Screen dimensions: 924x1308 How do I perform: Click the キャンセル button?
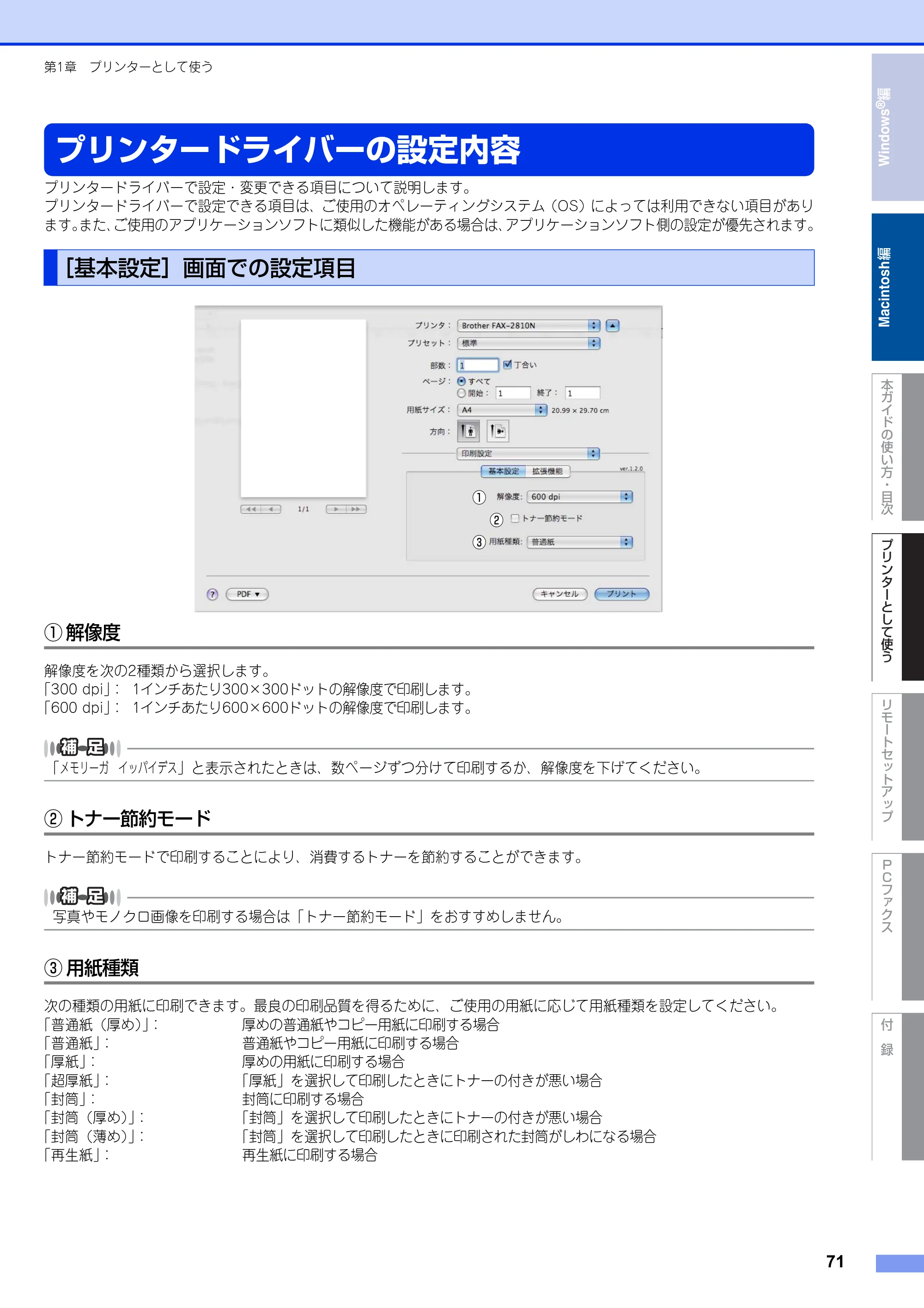point(559,594)
